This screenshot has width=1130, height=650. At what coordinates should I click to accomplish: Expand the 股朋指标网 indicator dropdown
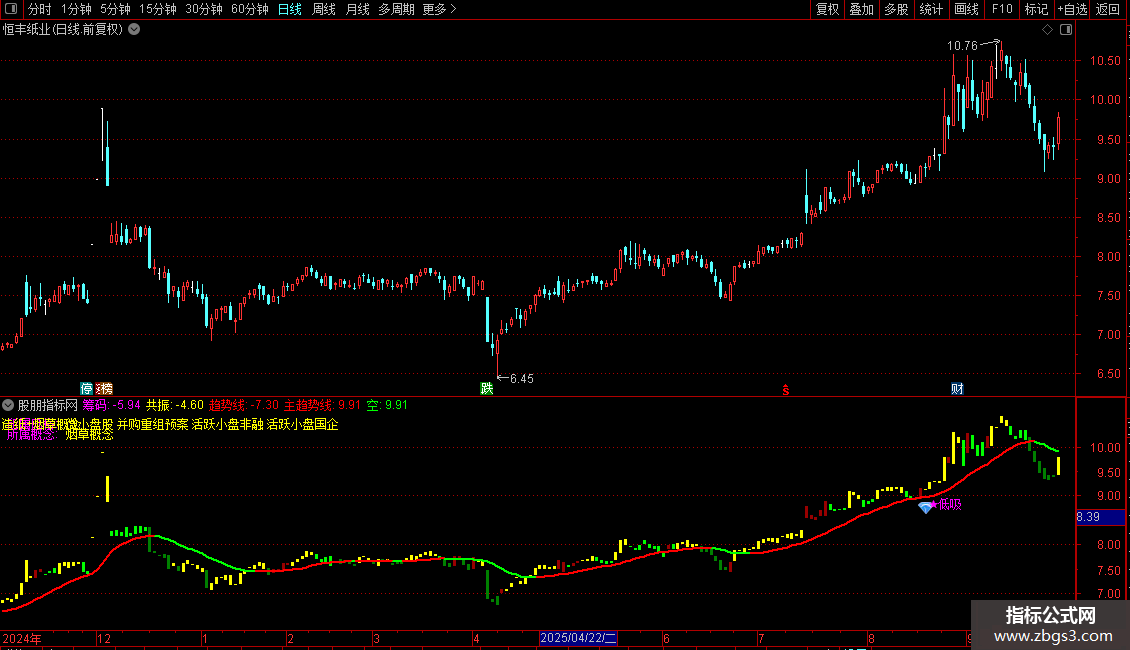[x=8, y=405]
